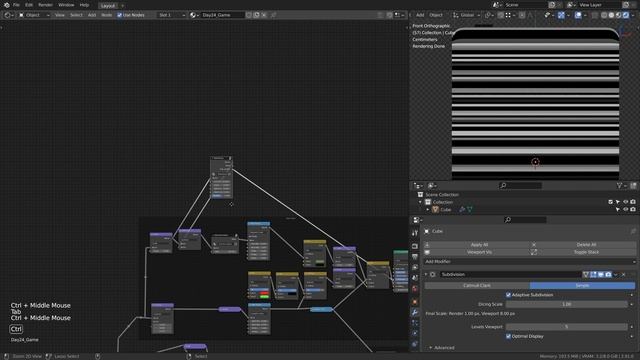Open the Scene properties tab

415,278
